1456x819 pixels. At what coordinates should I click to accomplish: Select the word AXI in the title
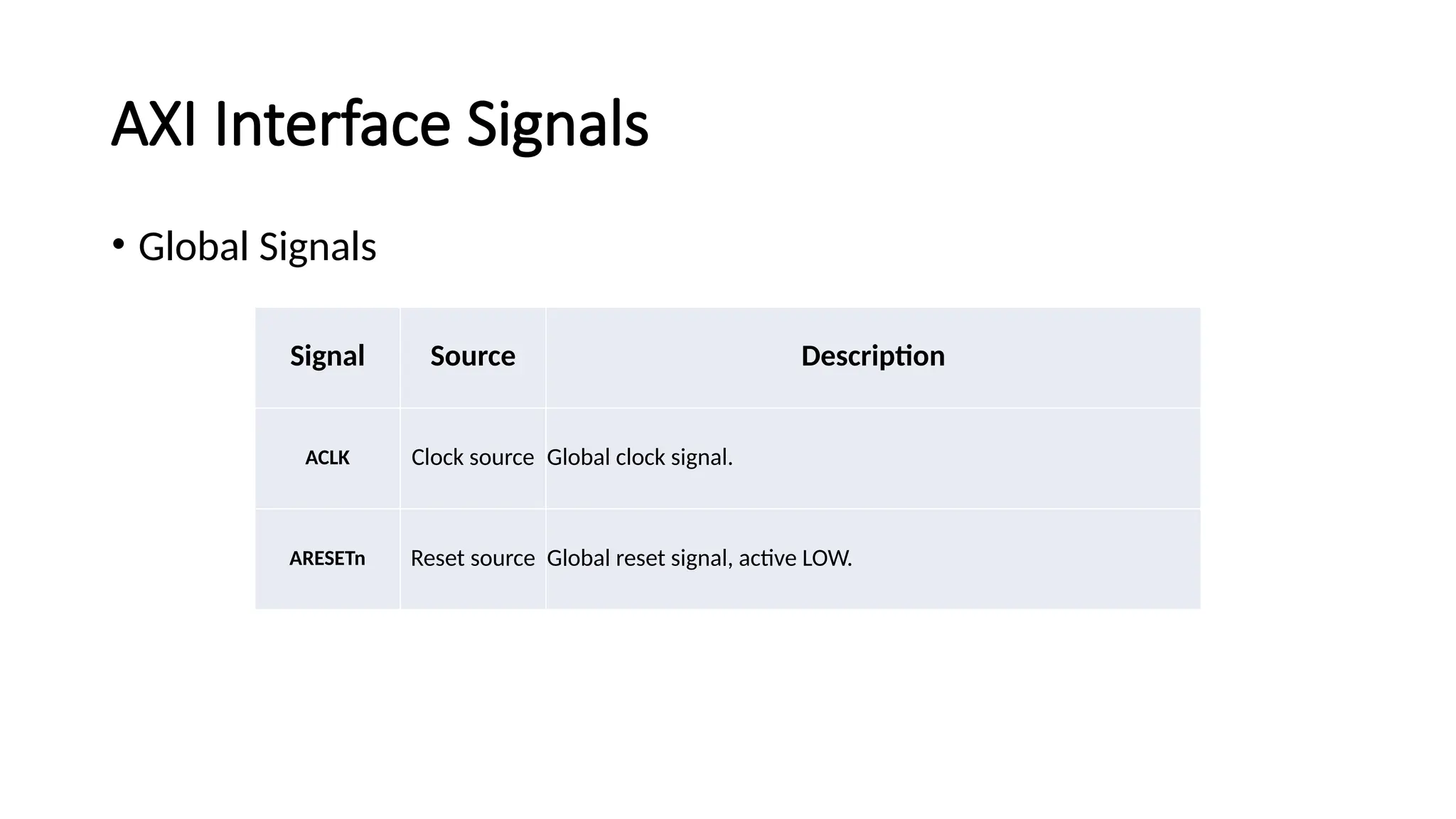click(x=154, y=124)
